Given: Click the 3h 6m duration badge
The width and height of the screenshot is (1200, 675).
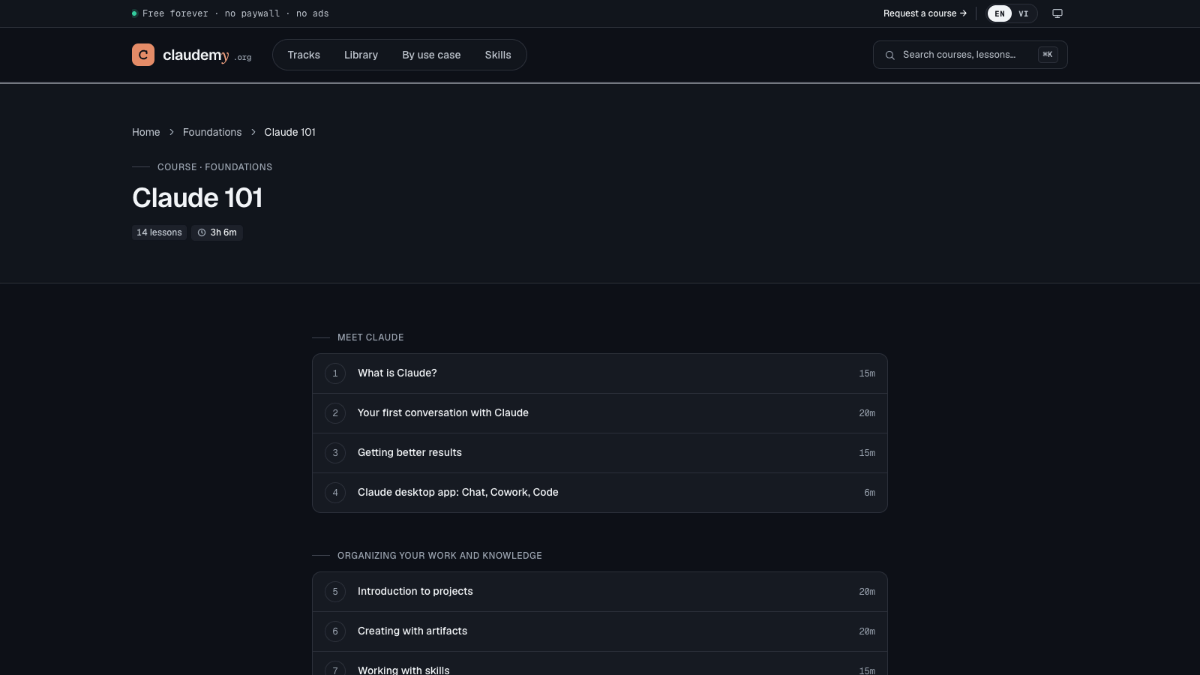Looking at the screenshot, I should [217, 232].
